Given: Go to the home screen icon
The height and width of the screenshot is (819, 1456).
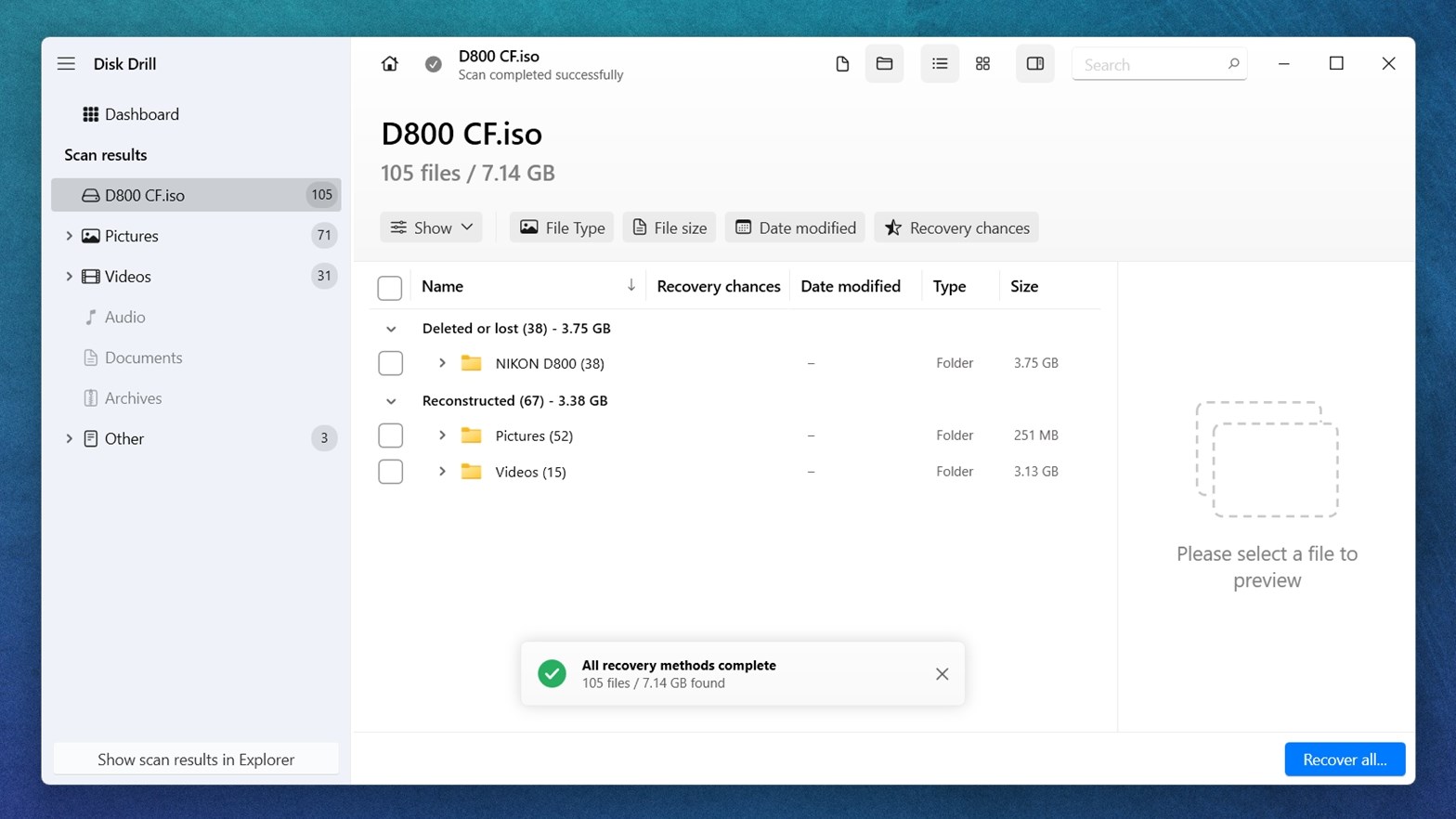Looking at the screenshot, I should click(x=390, y=64).
